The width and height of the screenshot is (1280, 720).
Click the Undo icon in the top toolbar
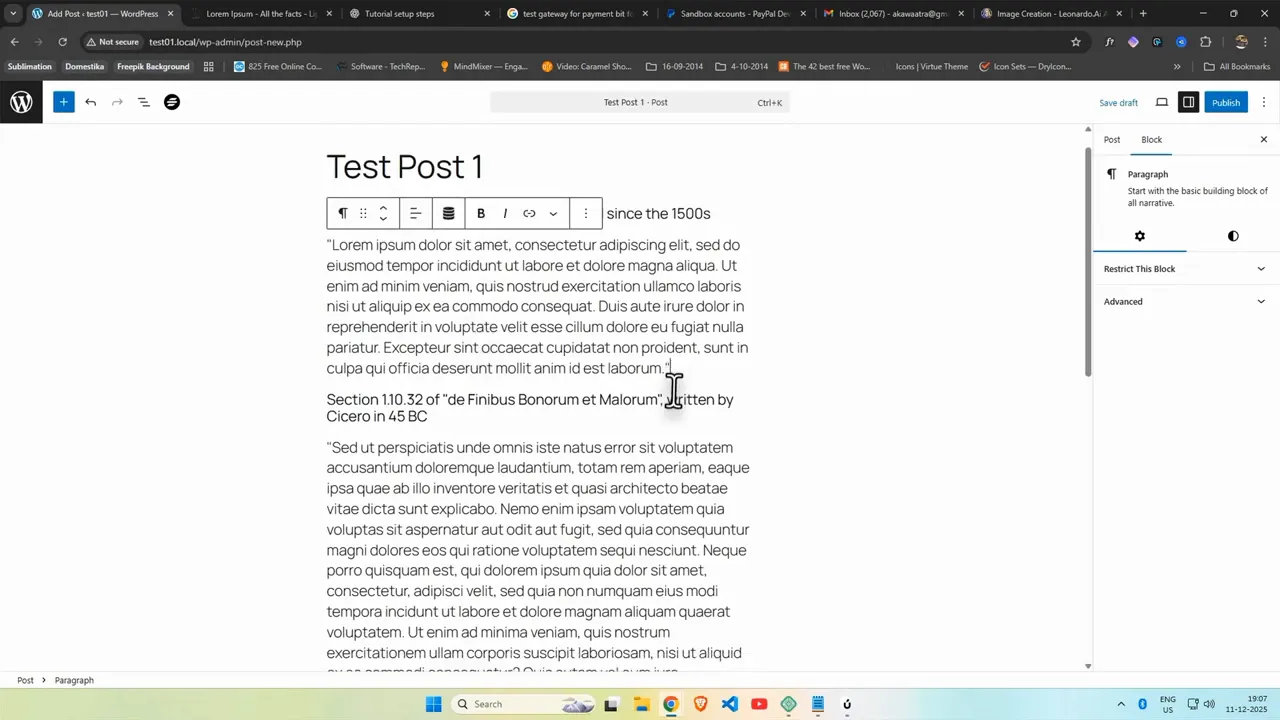point(90,102)
